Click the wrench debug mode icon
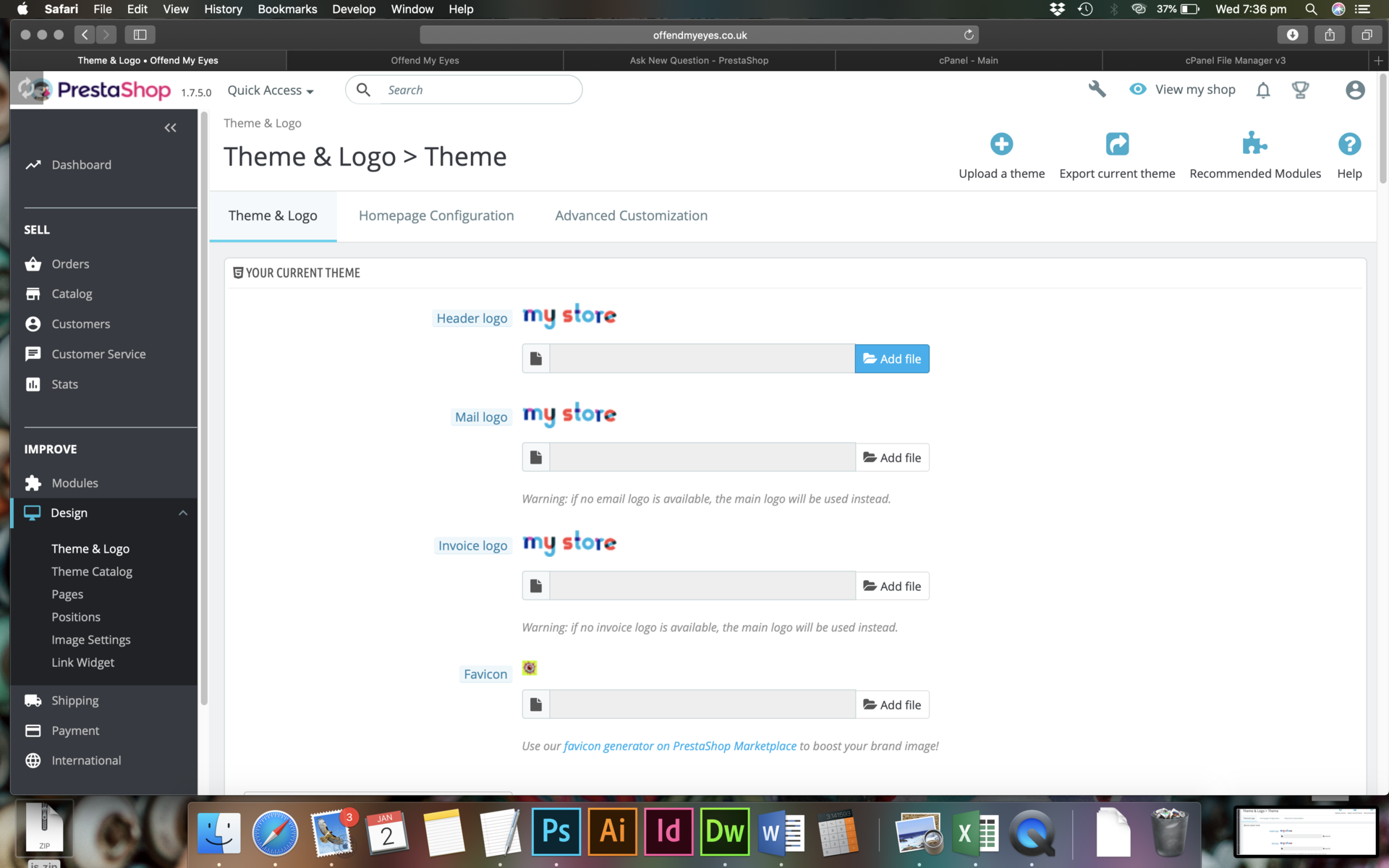1389x868 pixels. click(1097, 89)
